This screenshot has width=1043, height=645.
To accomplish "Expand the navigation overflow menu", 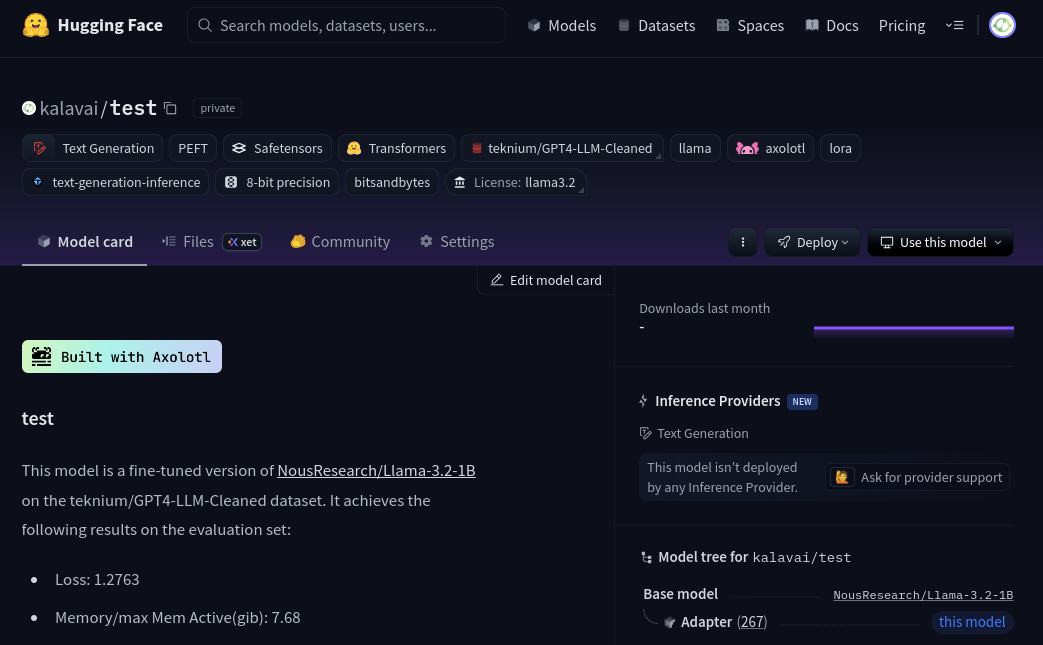I will 954,26.
